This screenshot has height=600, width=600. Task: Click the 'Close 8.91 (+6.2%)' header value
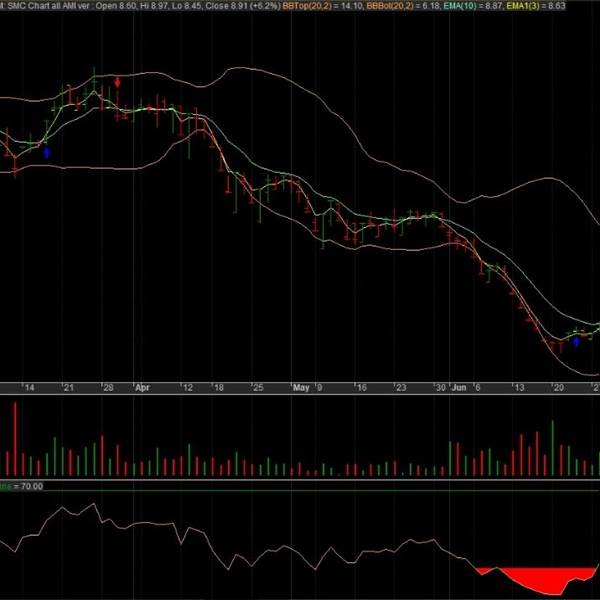[243, 6]
